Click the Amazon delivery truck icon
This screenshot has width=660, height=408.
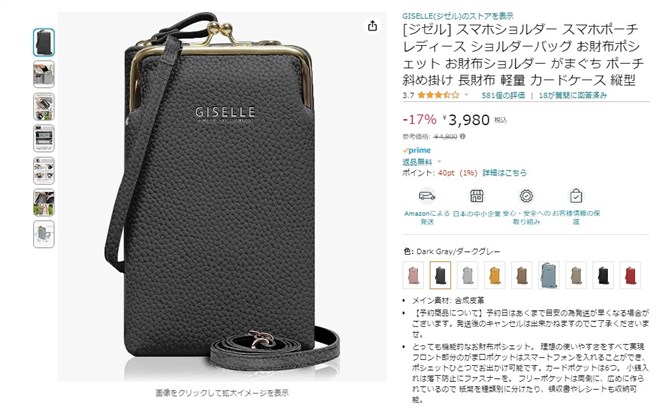(427, 196)
